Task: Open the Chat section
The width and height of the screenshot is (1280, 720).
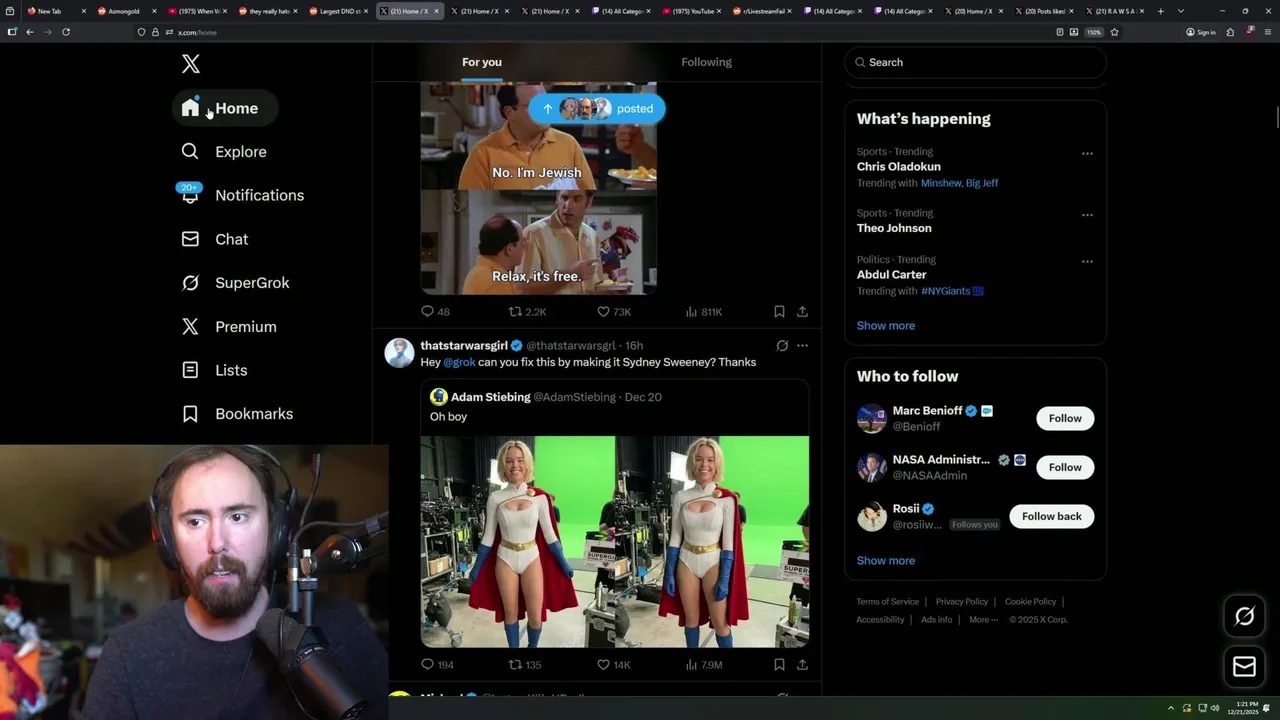Action: (215, 239)
